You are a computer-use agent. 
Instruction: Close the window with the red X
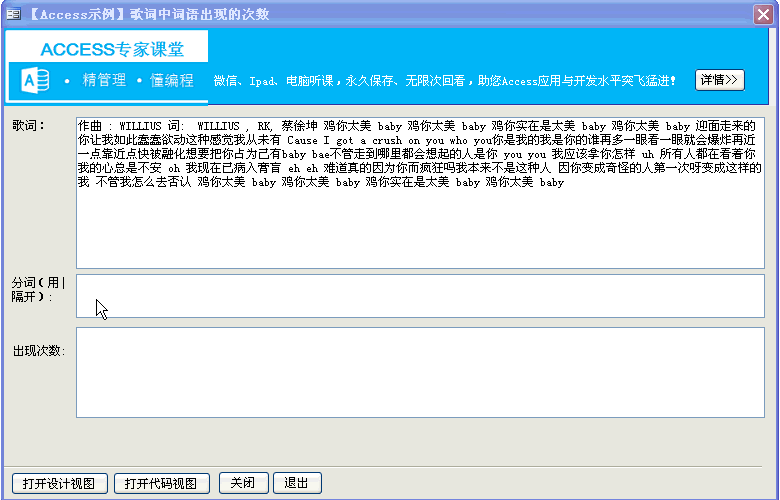pyautogui.click(x=763, y=14)
